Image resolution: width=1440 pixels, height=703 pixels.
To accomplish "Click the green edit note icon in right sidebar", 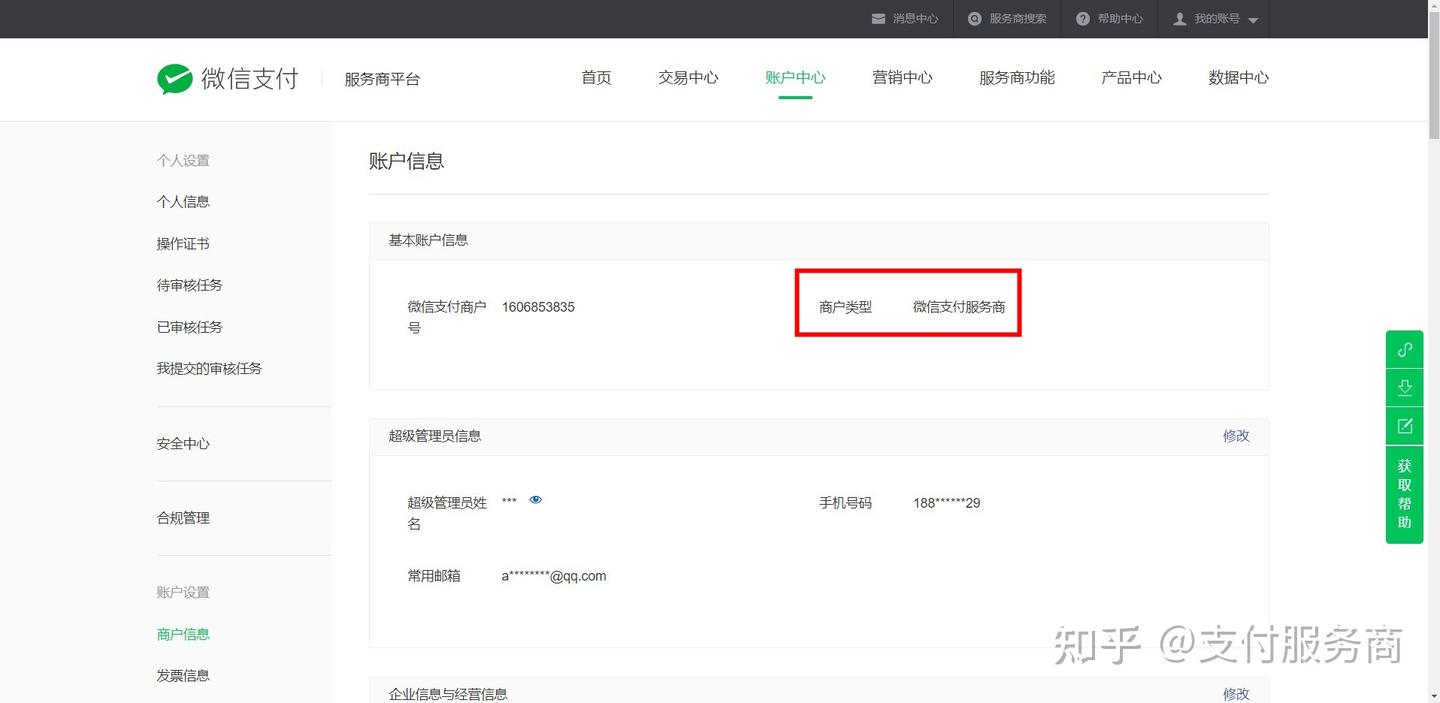I will [x=1404, y=426].
